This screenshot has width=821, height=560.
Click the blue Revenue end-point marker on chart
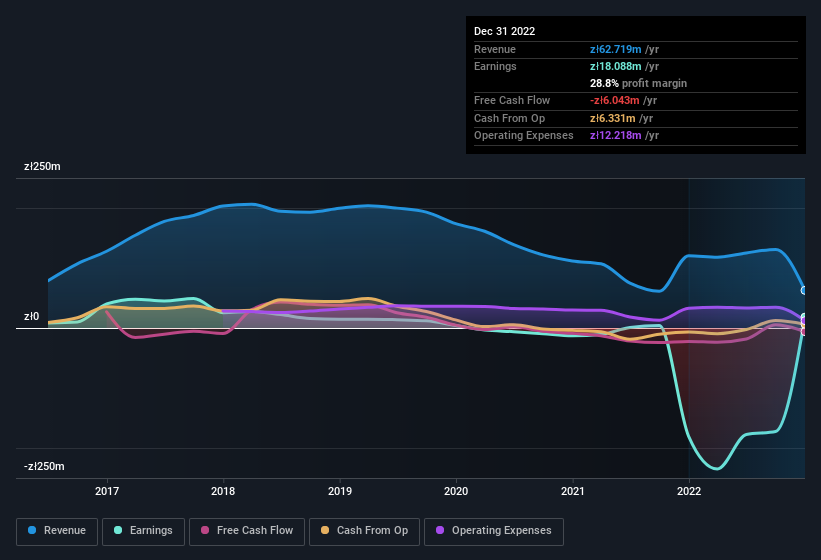point(804,290)
